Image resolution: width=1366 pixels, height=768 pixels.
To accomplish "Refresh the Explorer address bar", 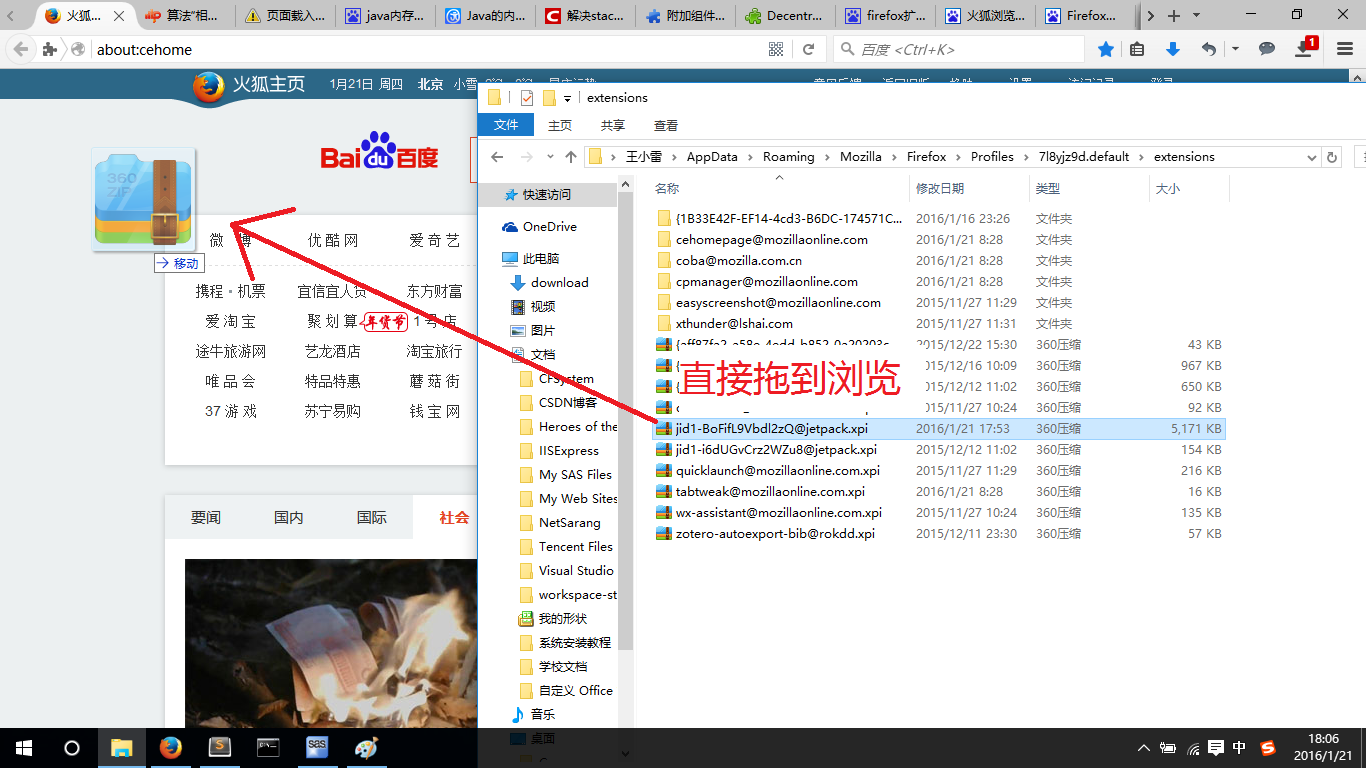I will pyautogui.click(x=1332, y=157).
